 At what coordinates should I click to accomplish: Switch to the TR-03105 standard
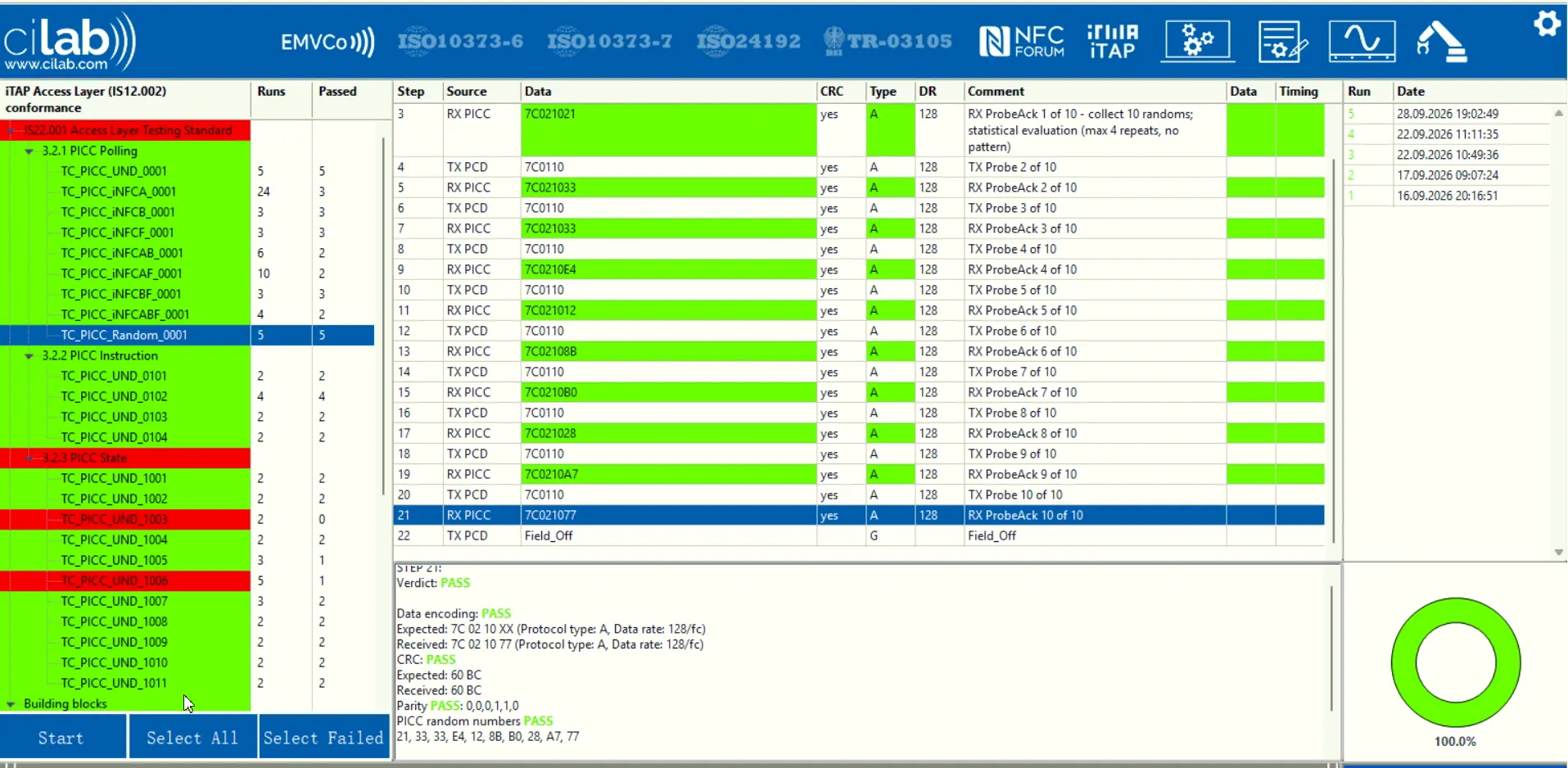pos(888,41)
